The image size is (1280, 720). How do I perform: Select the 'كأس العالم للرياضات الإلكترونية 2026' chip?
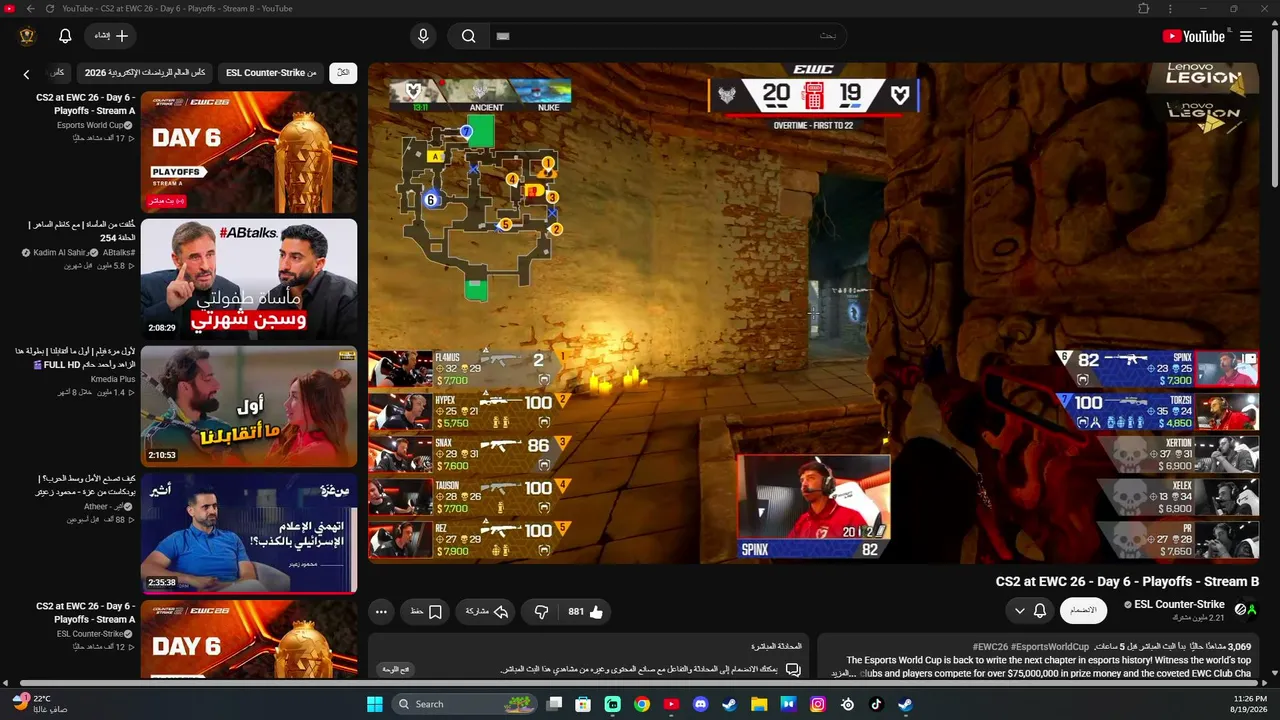click(x=145, y=73)
